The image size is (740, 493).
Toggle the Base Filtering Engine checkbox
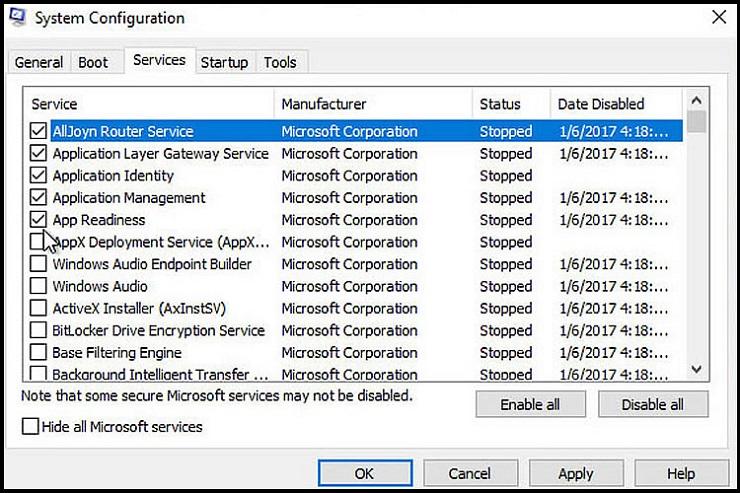(38, 352)
